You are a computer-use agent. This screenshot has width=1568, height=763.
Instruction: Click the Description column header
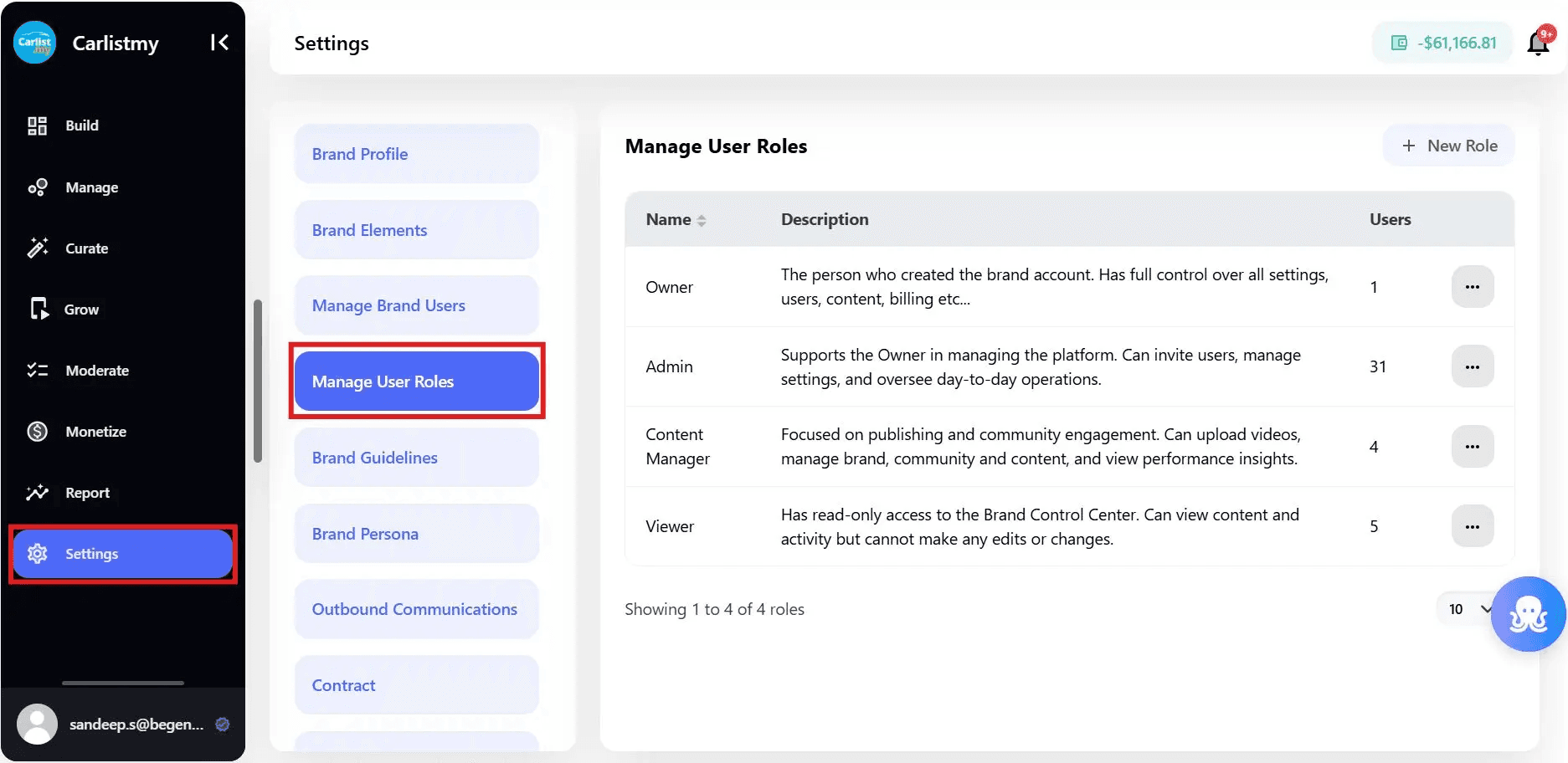(825, 219)
